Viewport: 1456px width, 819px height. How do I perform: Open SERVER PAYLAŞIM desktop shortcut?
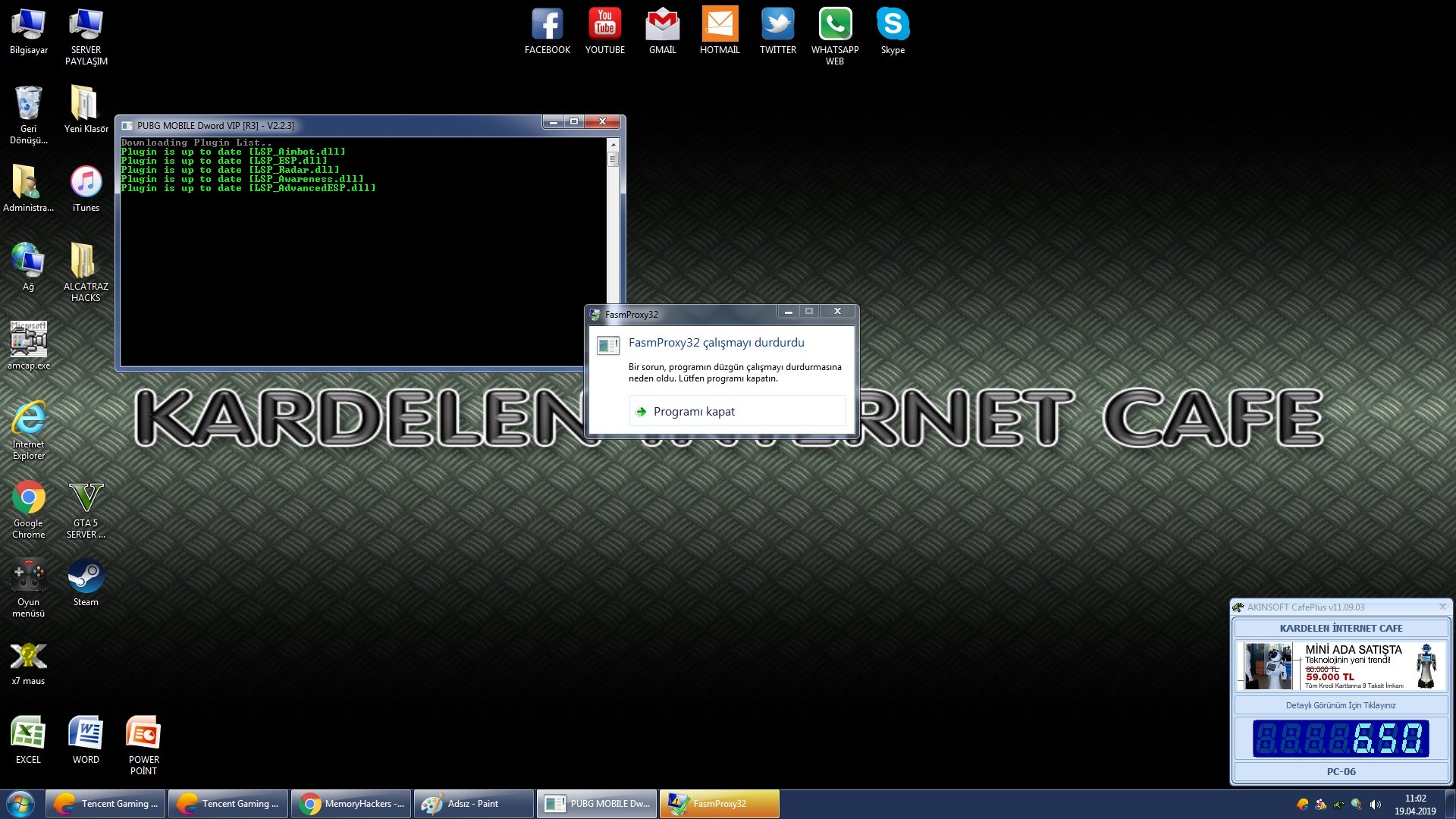point(86,37)
